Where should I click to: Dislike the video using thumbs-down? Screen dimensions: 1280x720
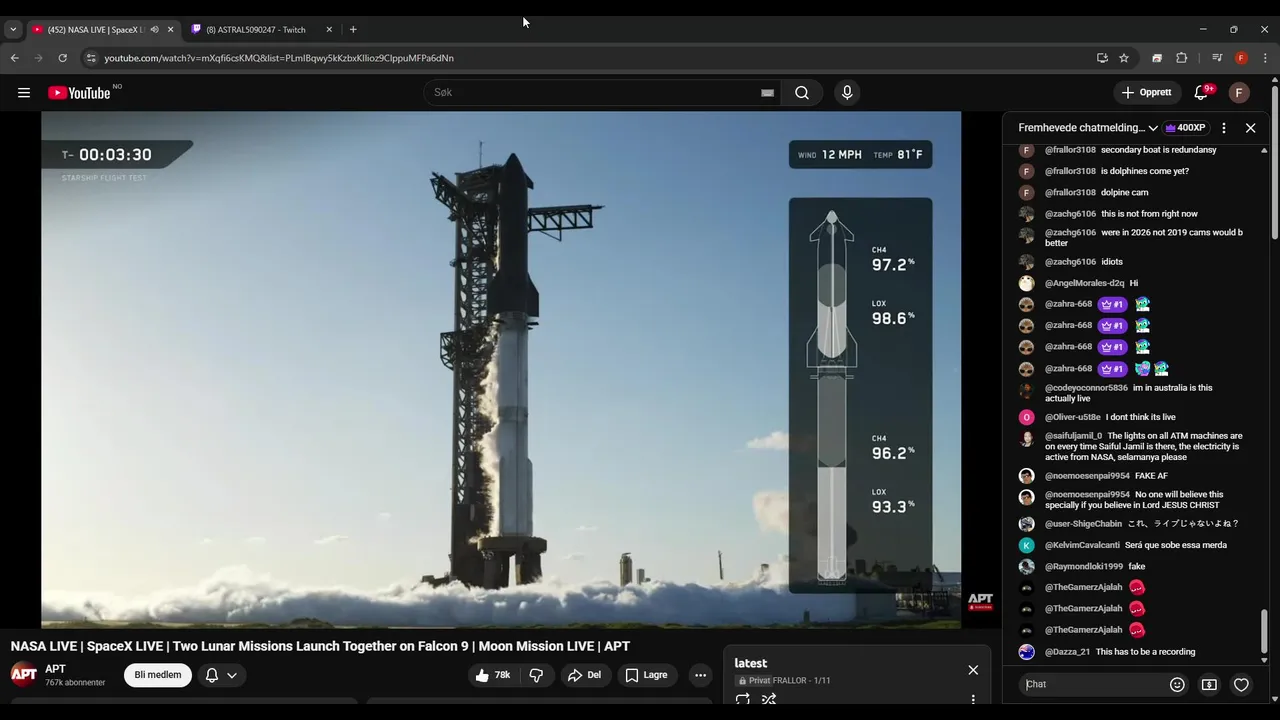coord(536,675)
